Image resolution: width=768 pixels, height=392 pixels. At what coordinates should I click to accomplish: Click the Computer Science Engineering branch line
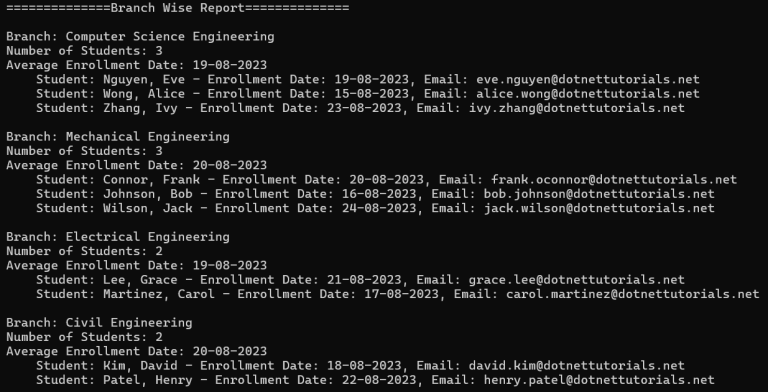[140, 37]
